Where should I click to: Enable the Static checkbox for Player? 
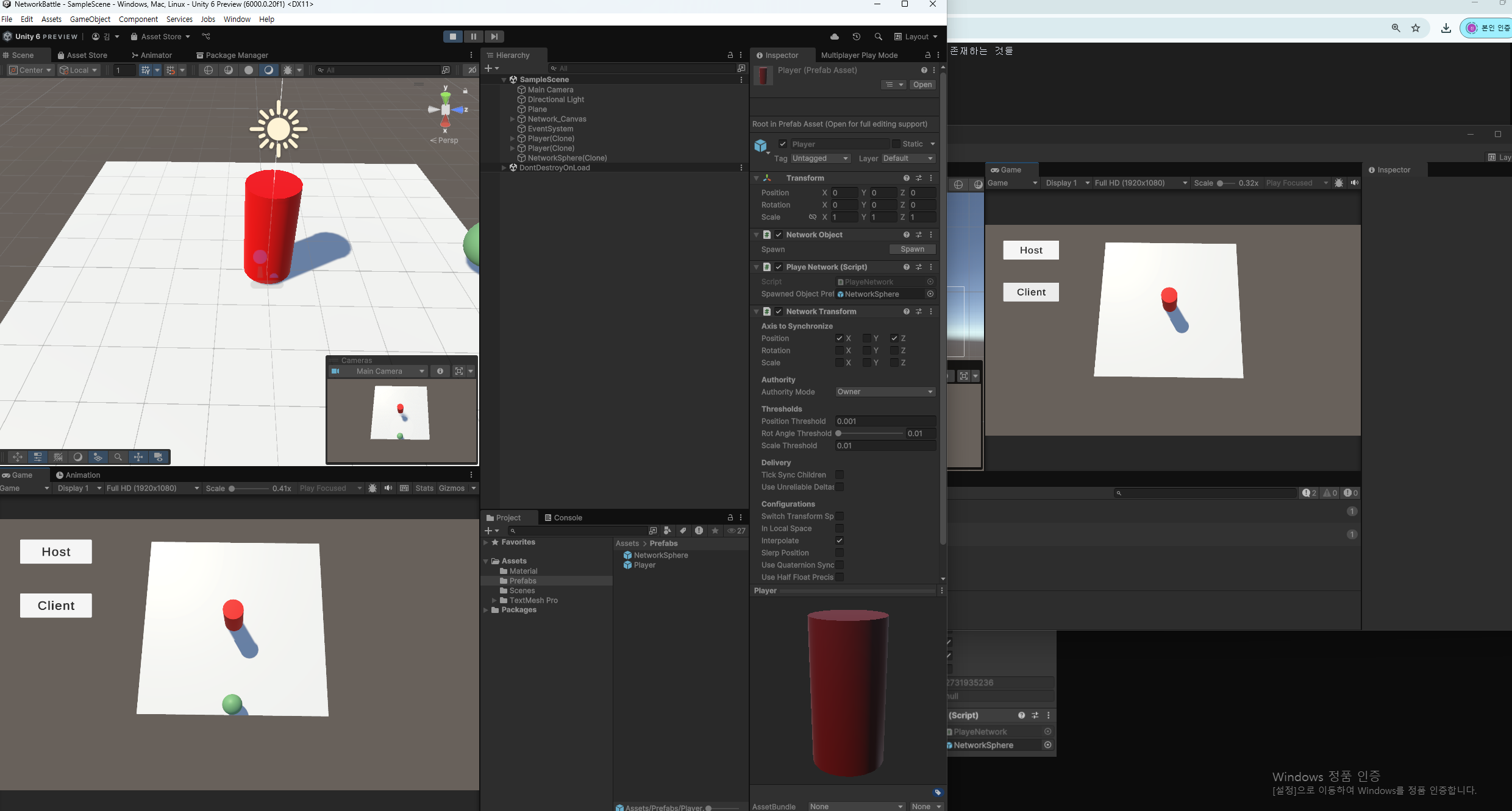(896, 144)
